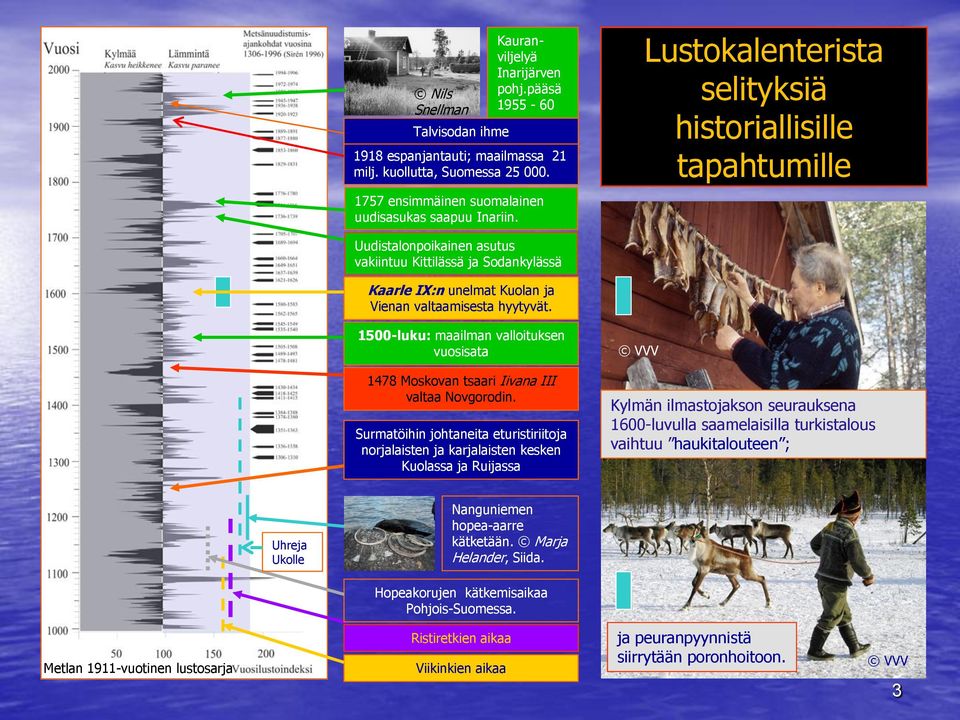Click 'Uudistalonpoikainen asutus vakiintuu Kittilässä' box
Image resolution: width=960 pixels, height=720 pixels.
tap(461, 254)
